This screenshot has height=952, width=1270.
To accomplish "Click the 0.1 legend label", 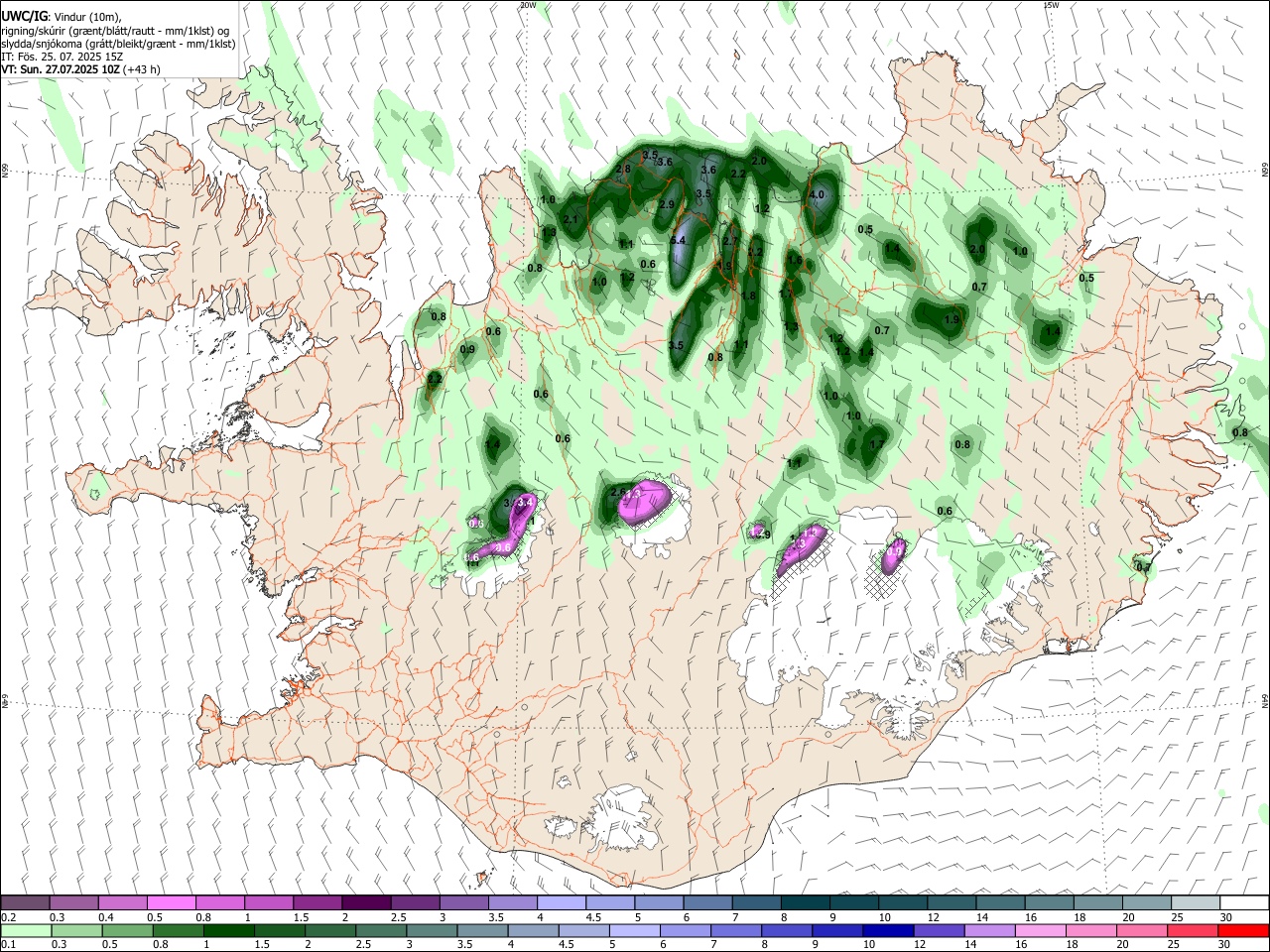I will pyautogui.click(x=9, y=945).
